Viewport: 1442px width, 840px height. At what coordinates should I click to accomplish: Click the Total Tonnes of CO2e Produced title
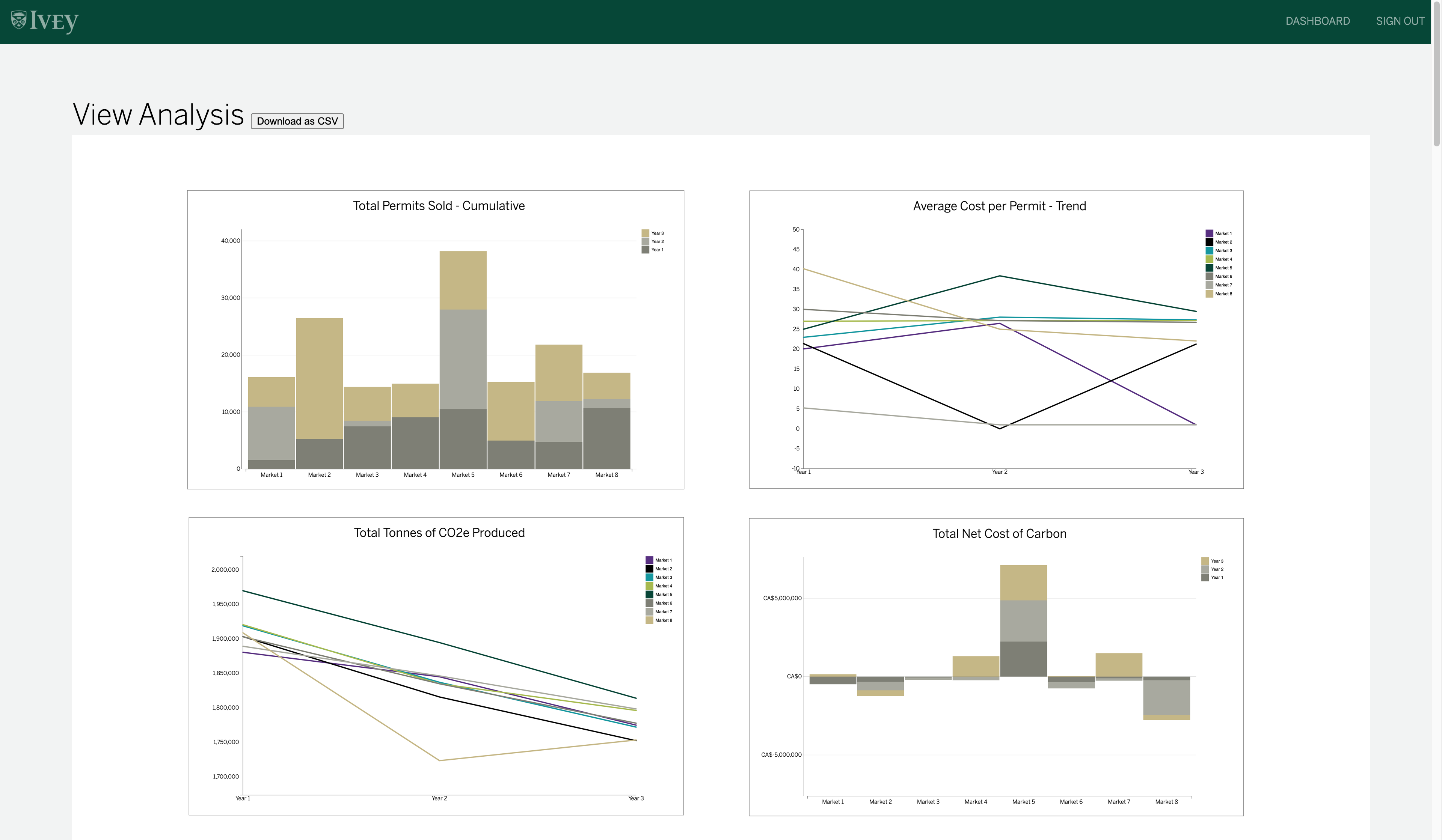tap(439, 533)
